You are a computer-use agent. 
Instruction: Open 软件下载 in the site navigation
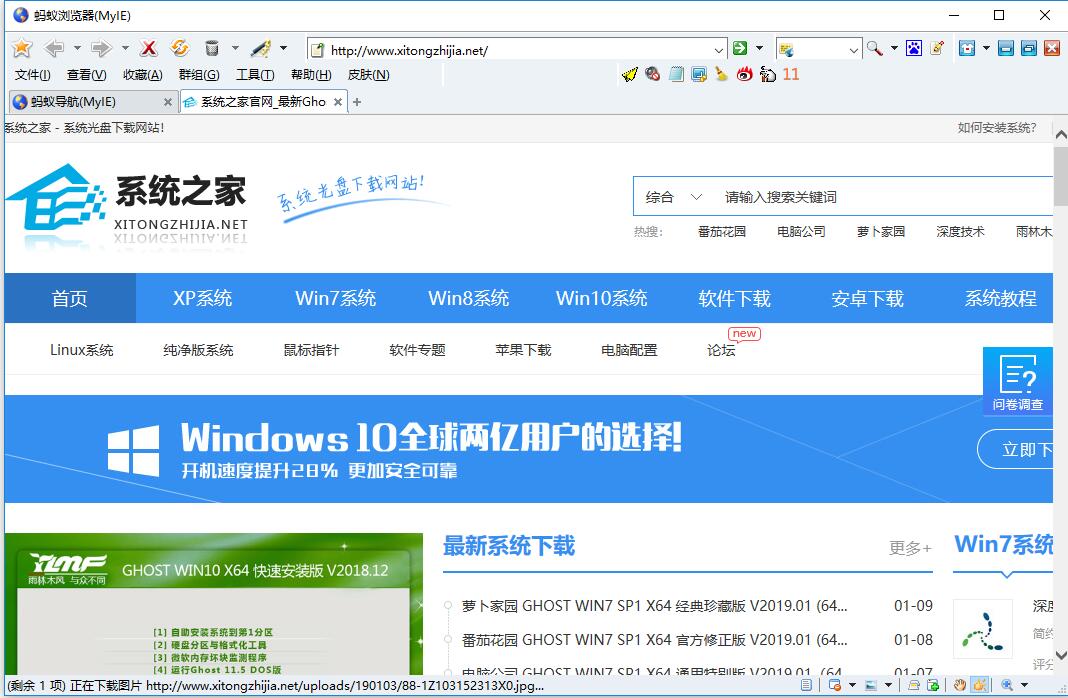tap(734, 298)
